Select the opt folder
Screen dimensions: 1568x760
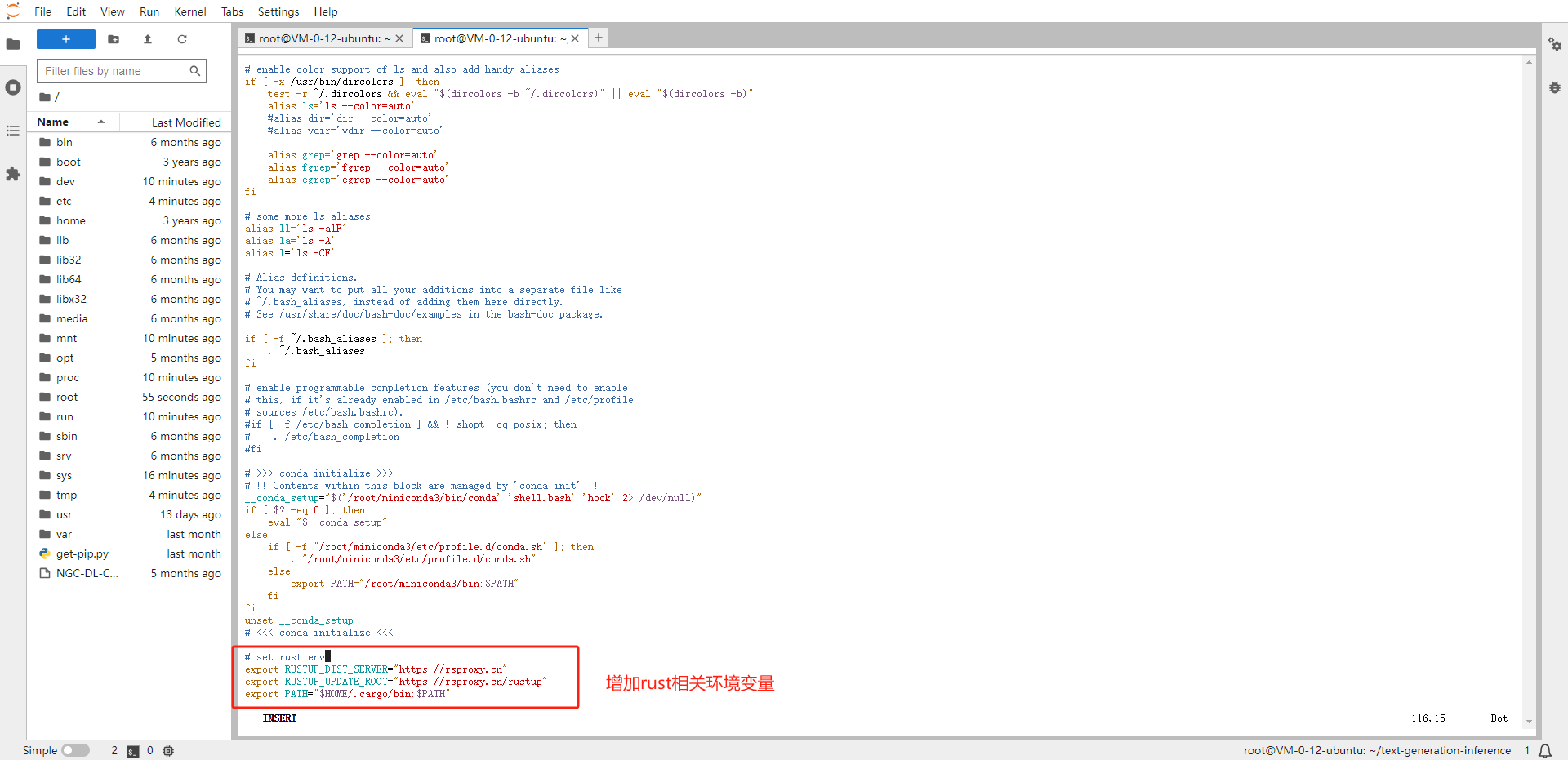coord(130,358)
